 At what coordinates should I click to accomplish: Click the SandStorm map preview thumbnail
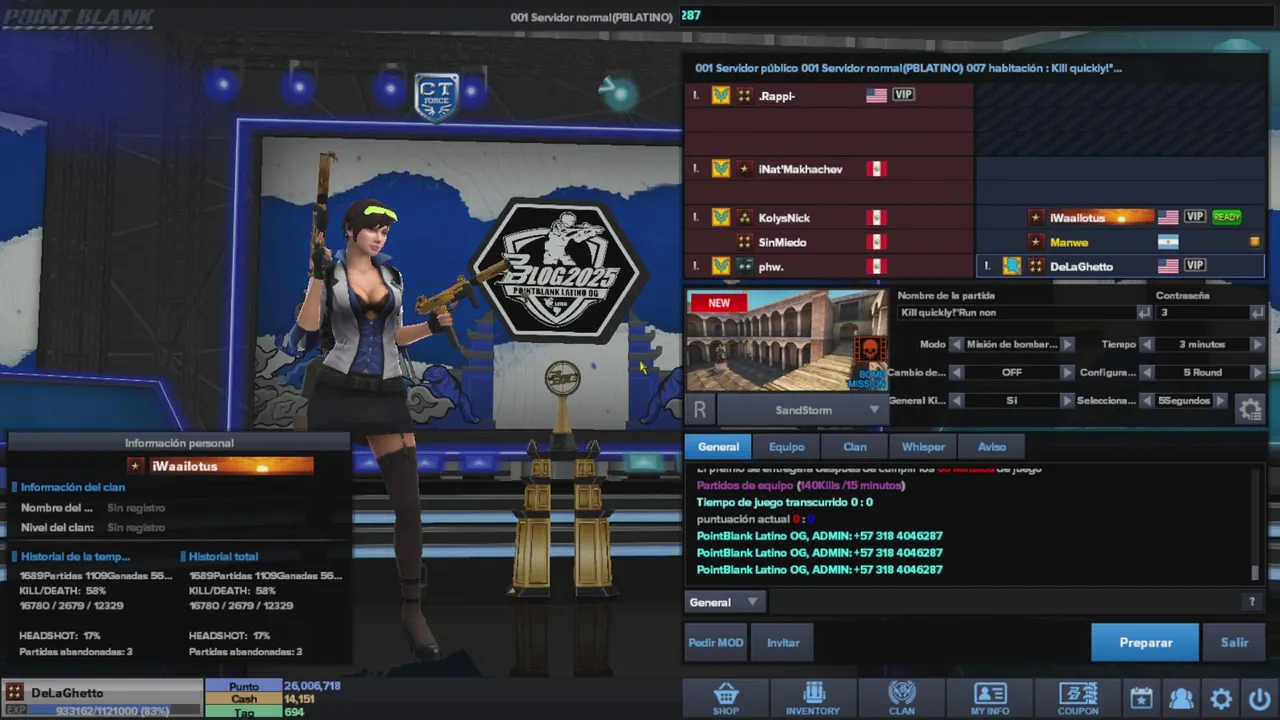point(787,341)
